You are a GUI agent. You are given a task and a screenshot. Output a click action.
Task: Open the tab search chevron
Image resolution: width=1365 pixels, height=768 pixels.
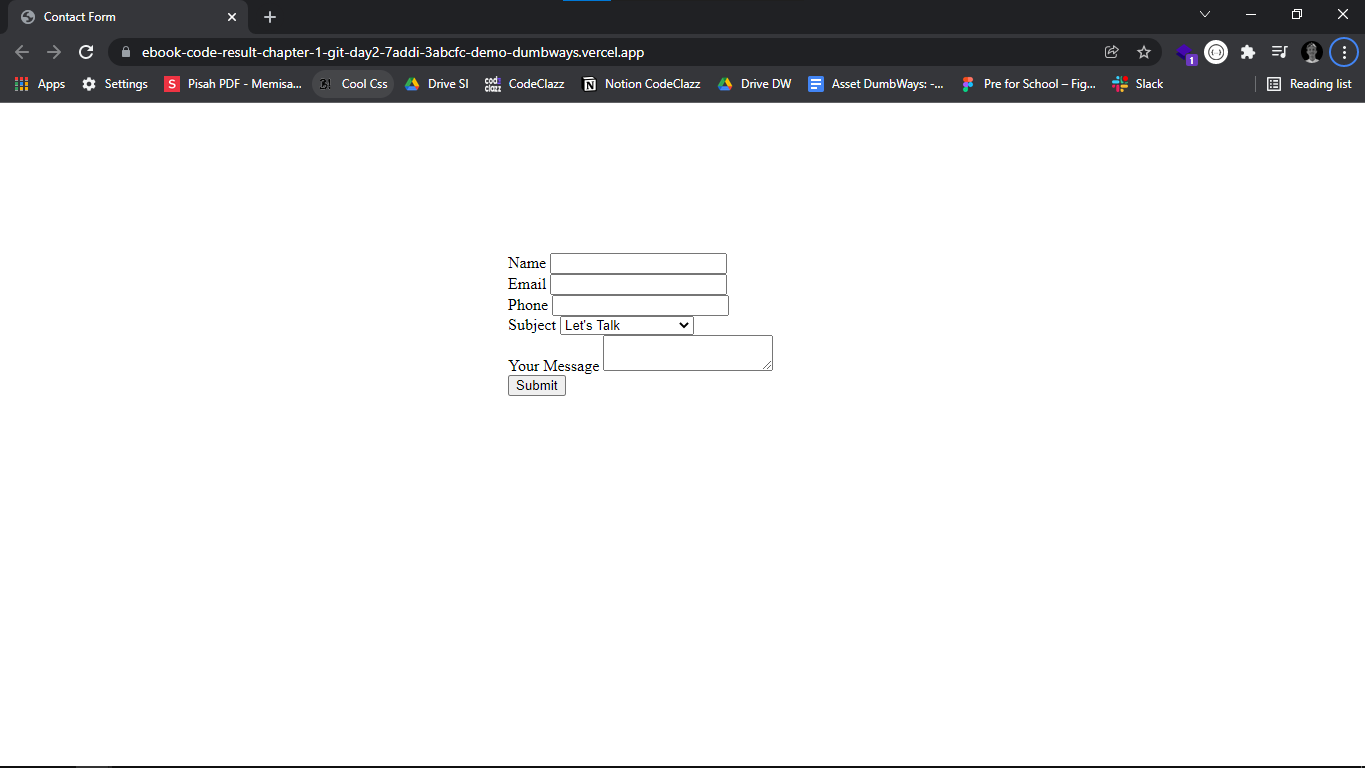click(x=1205, y=14)
